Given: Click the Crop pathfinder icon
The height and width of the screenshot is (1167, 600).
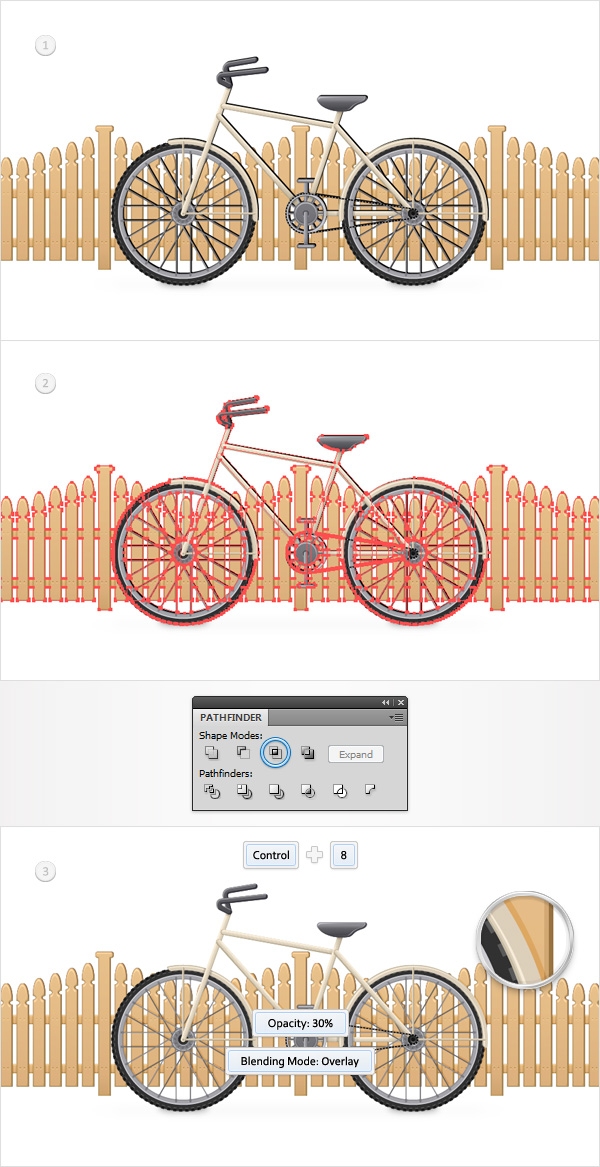Looking at the screenshot, I should click(x=307, y=791).
